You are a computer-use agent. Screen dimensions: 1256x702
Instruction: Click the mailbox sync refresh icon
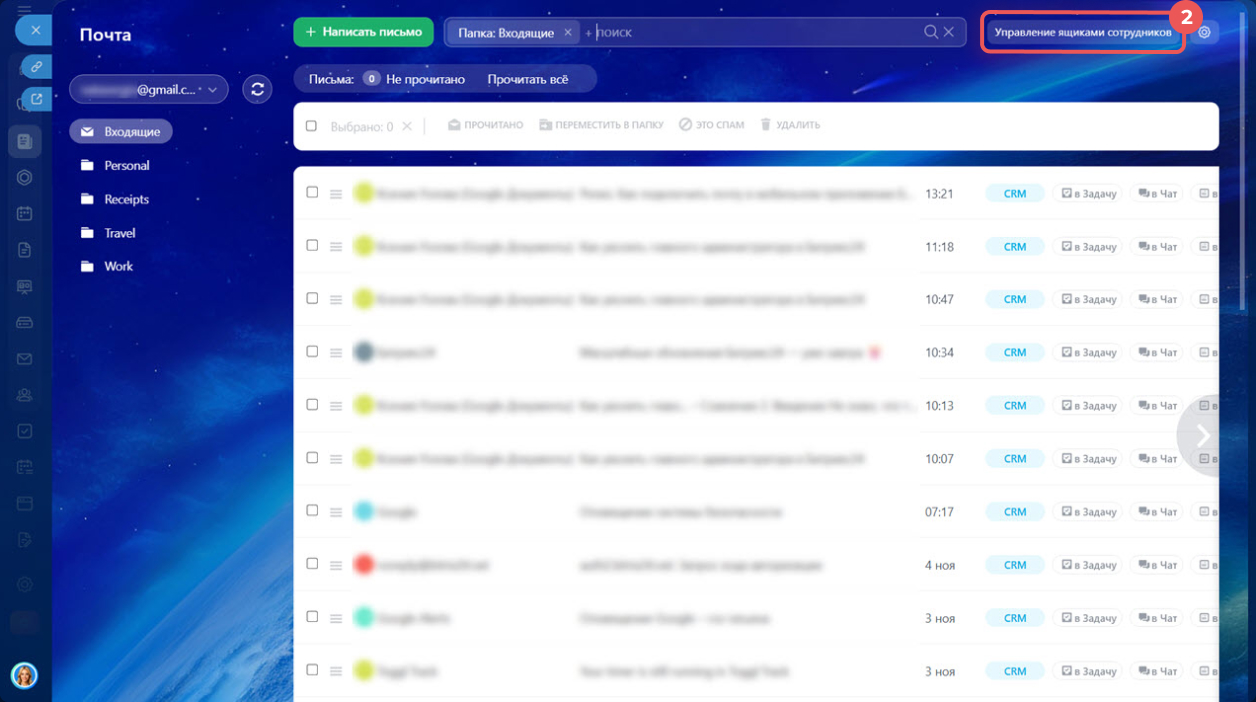257,89
